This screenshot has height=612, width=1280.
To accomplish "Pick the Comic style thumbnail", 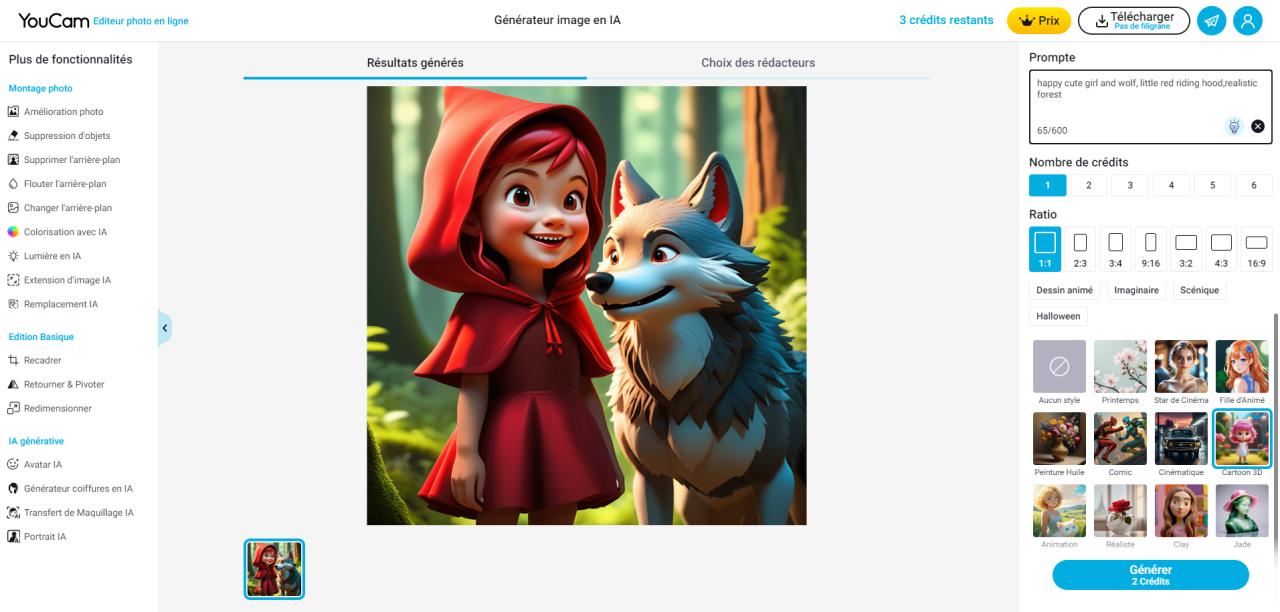I will tap(1120, 438).
